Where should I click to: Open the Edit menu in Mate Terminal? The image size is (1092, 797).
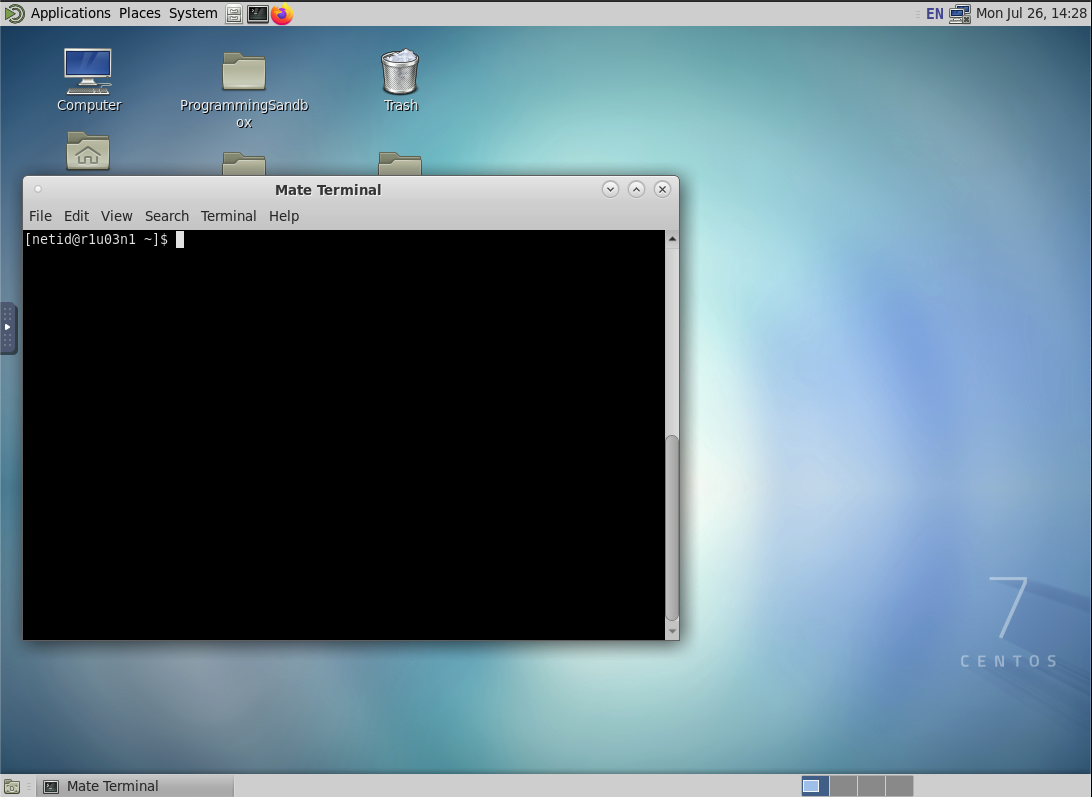77,216
